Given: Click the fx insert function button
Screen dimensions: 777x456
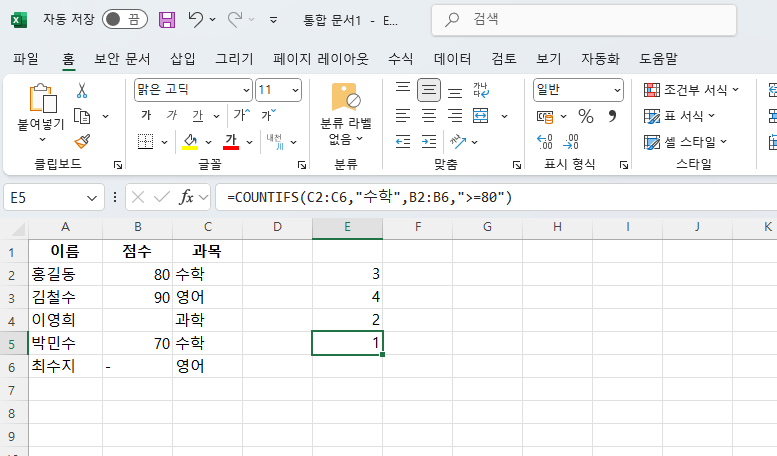Looking at the screenshot, I should point(186,197).
